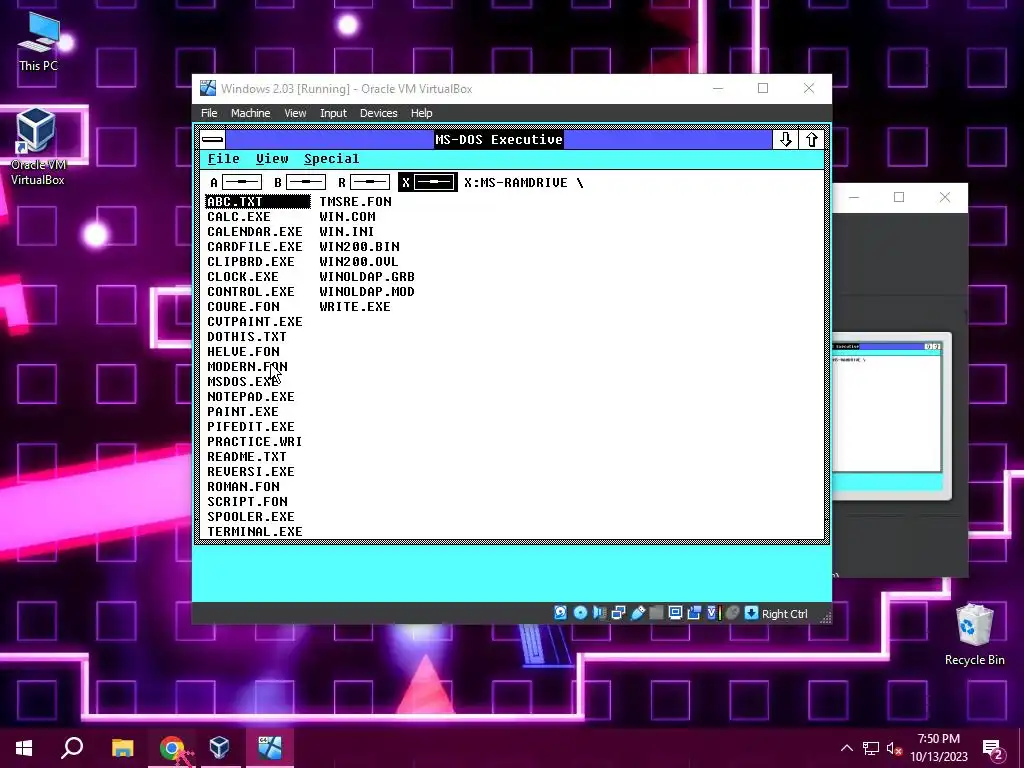Click the keyboard capture host key icon
The width and height of the screenshot is (1024, 768).
751,613
